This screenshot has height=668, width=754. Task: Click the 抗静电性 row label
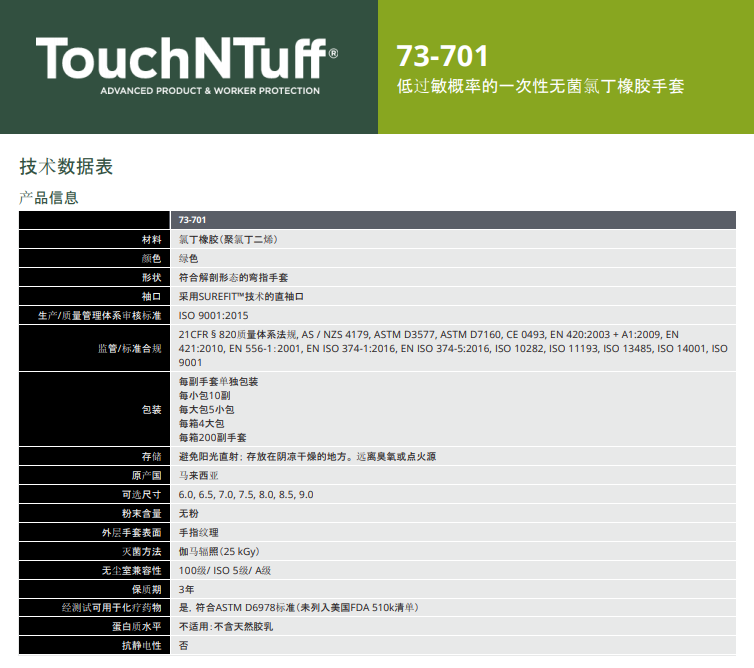pyautogui.click(x=141, y=646)
